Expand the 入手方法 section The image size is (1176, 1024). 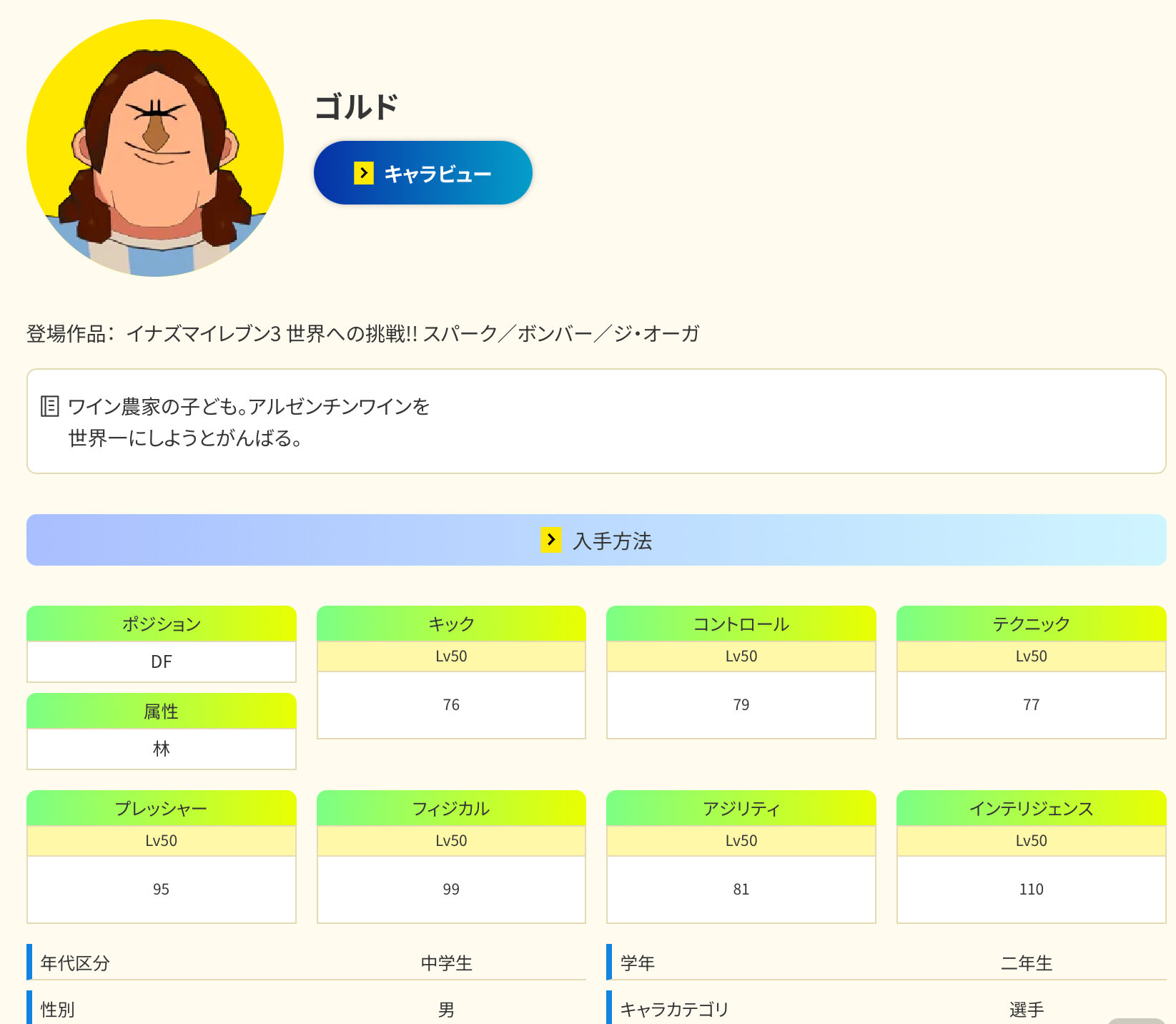pos(596,540)
